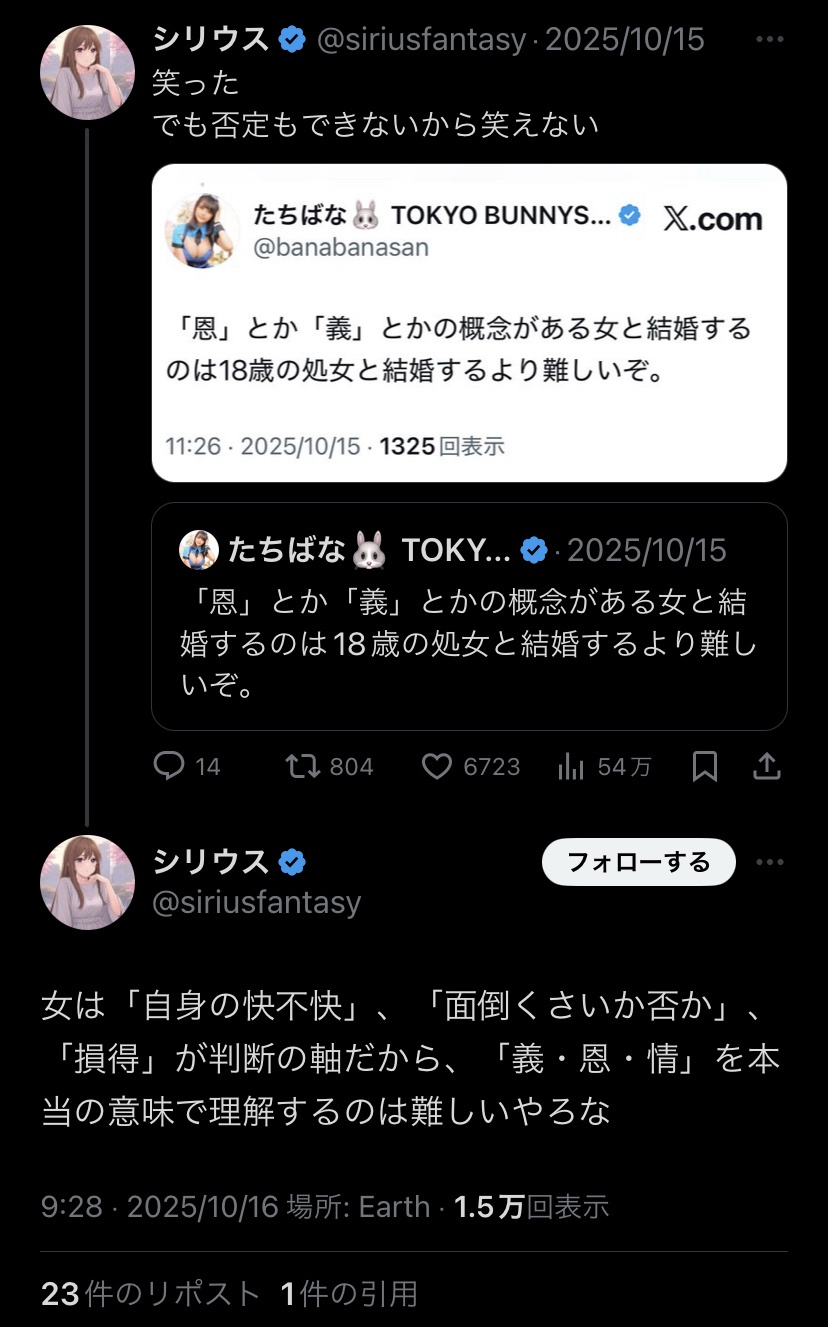Tap the repost icon showing 804

coord(303,766)
